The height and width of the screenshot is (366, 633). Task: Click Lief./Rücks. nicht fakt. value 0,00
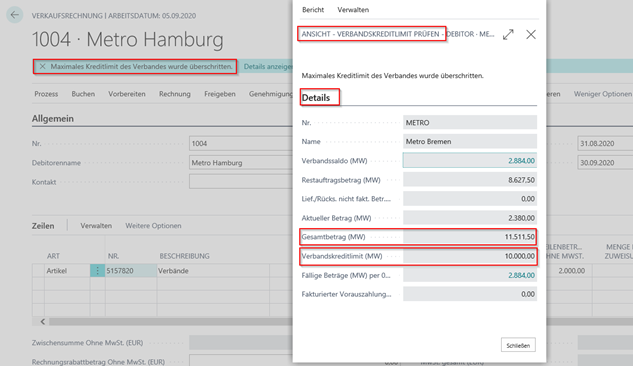[x=470, y=199]
